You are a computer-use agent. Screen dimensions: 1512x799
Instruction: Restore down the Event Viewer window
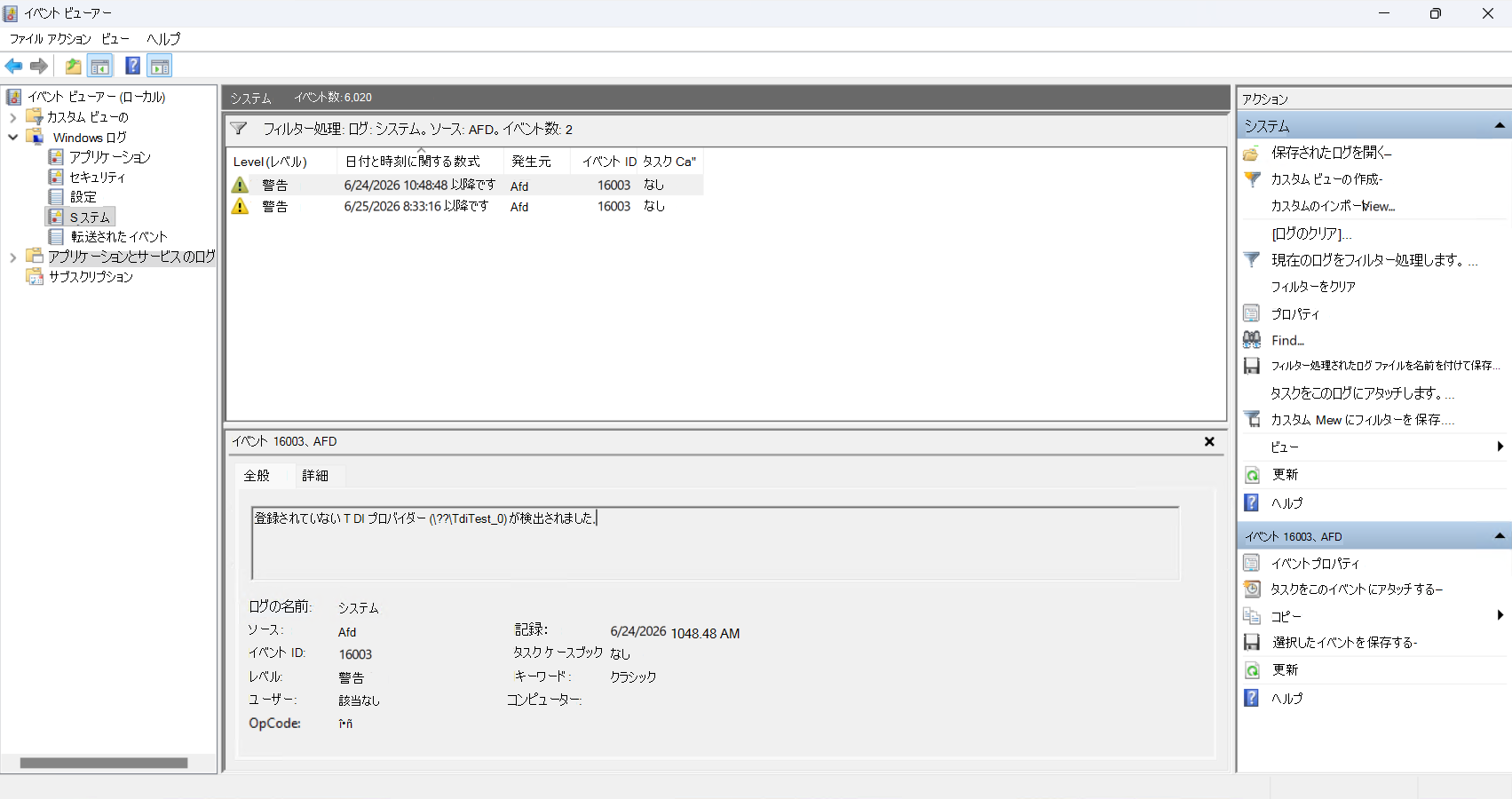pyautogui.click(x=1436, y=13)
